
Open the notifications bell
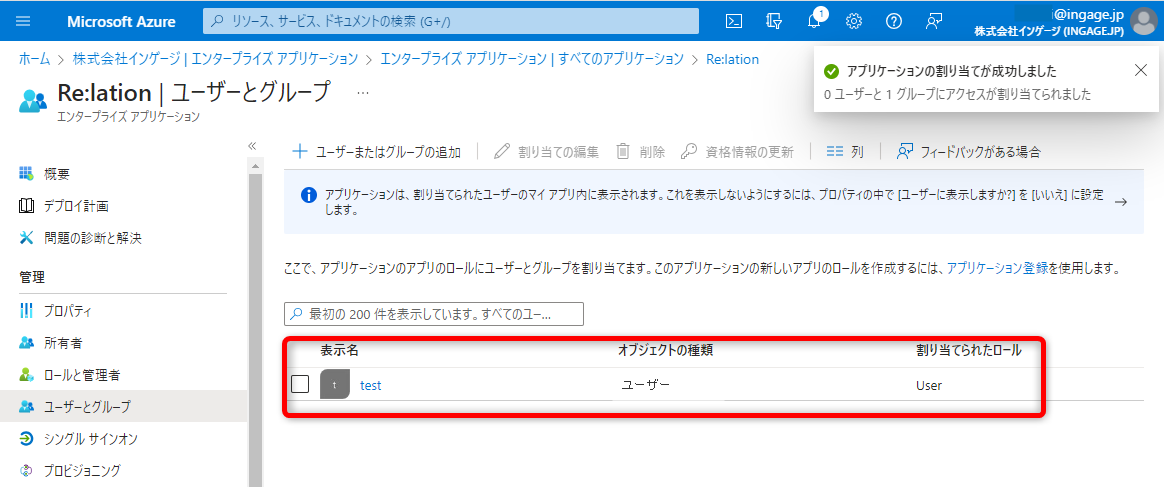[815, 21]
